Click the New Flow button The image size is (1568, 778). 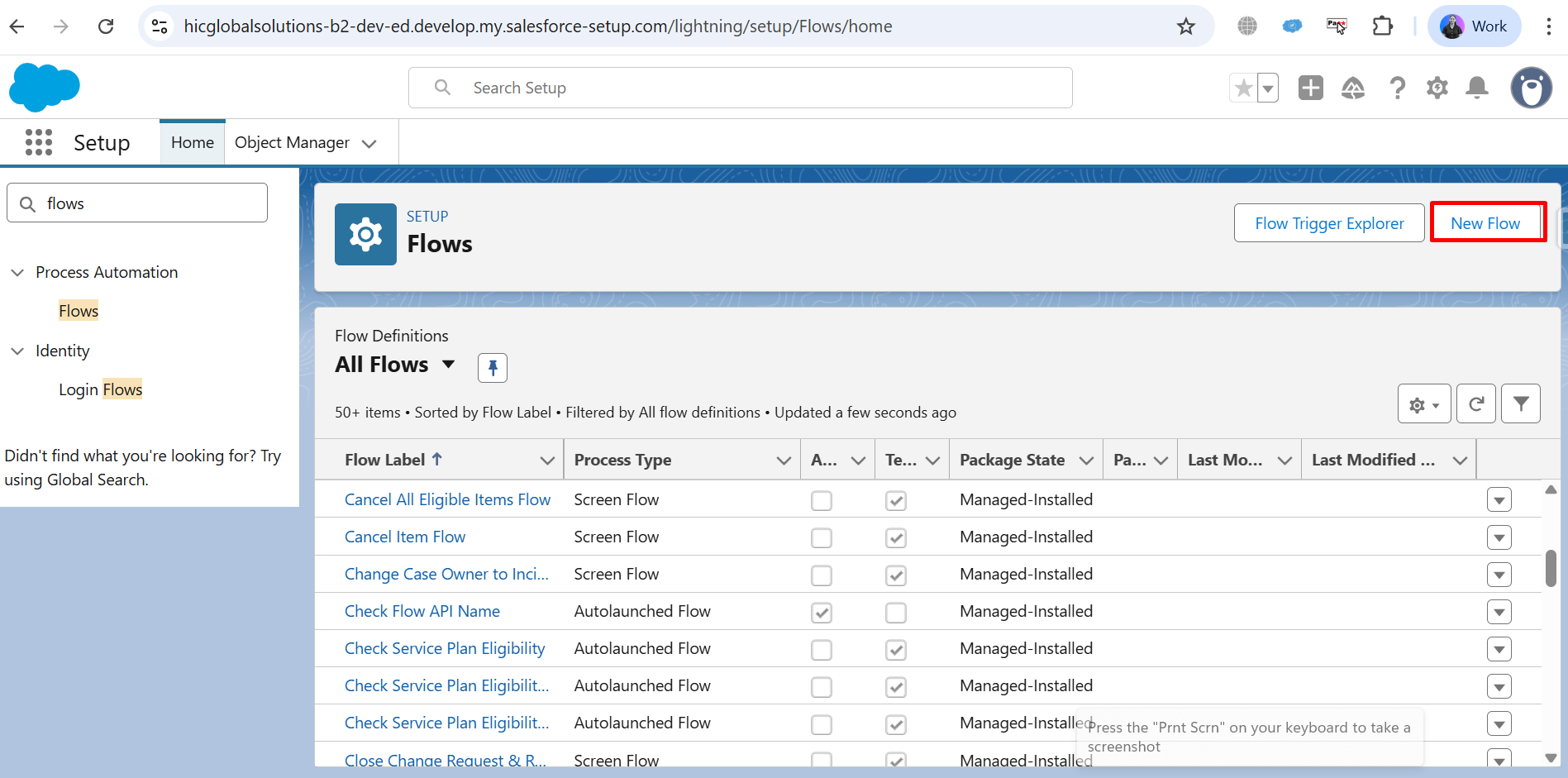(x=1485, y=223)
